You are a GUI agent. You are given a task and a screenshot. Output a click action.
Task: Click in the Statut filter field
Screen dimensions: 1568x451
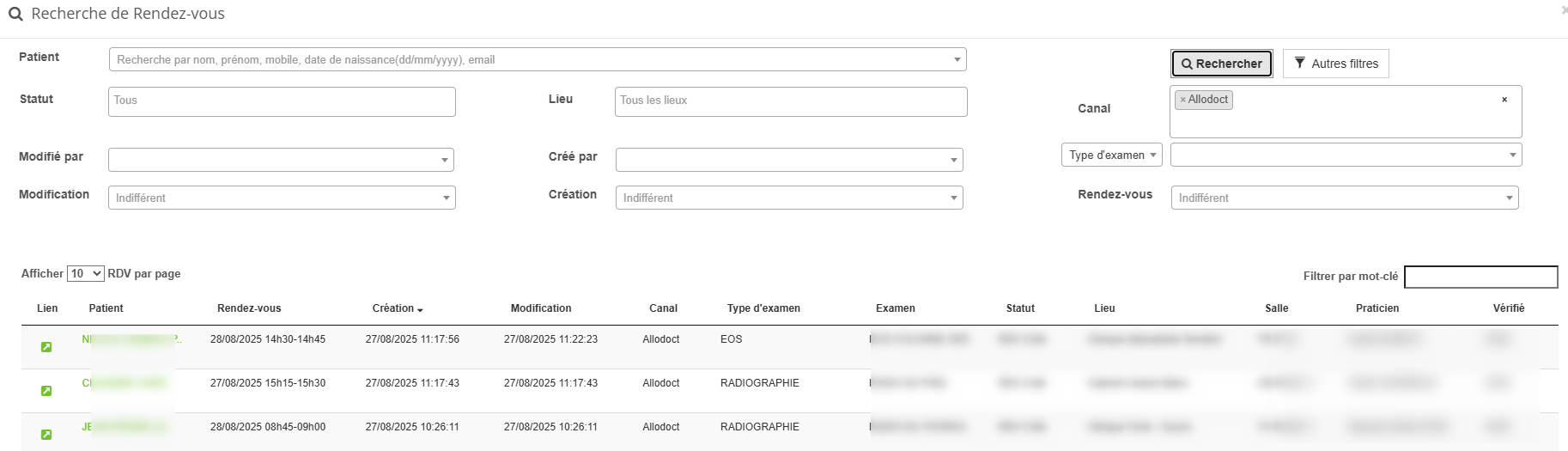282,101
